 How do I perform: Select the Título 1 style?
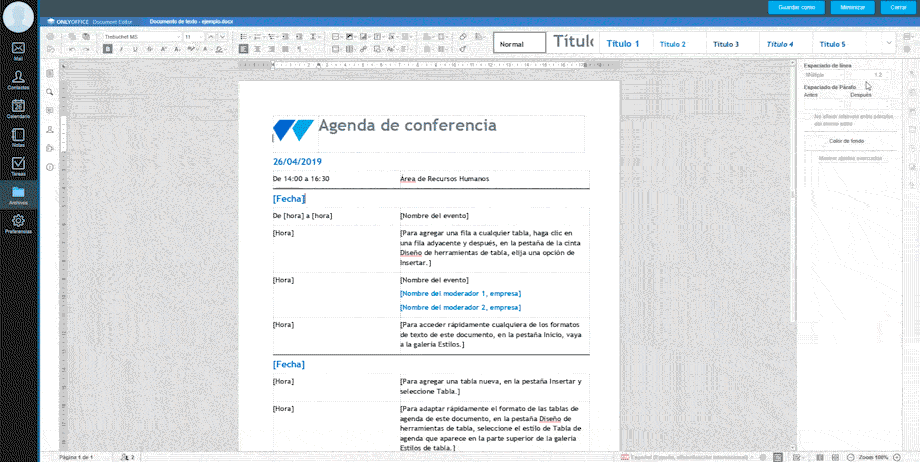[625, 43]
